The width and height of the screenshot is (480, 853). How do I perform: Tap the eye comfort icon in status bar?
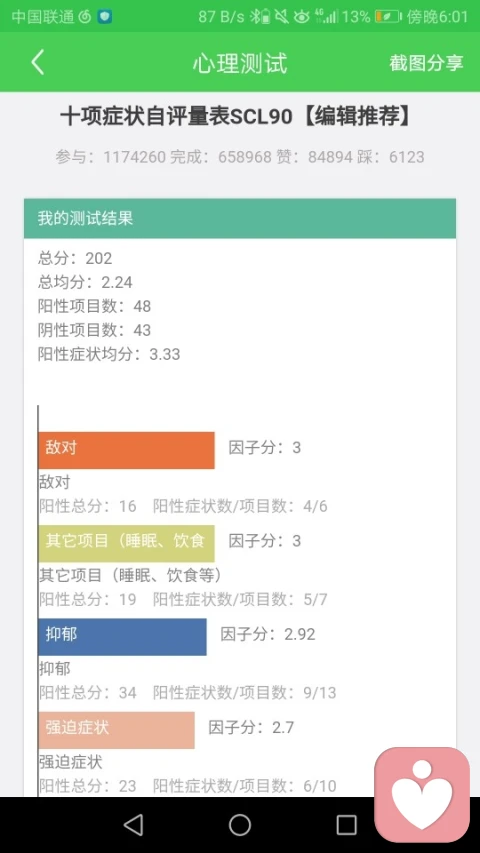[301, 17]
